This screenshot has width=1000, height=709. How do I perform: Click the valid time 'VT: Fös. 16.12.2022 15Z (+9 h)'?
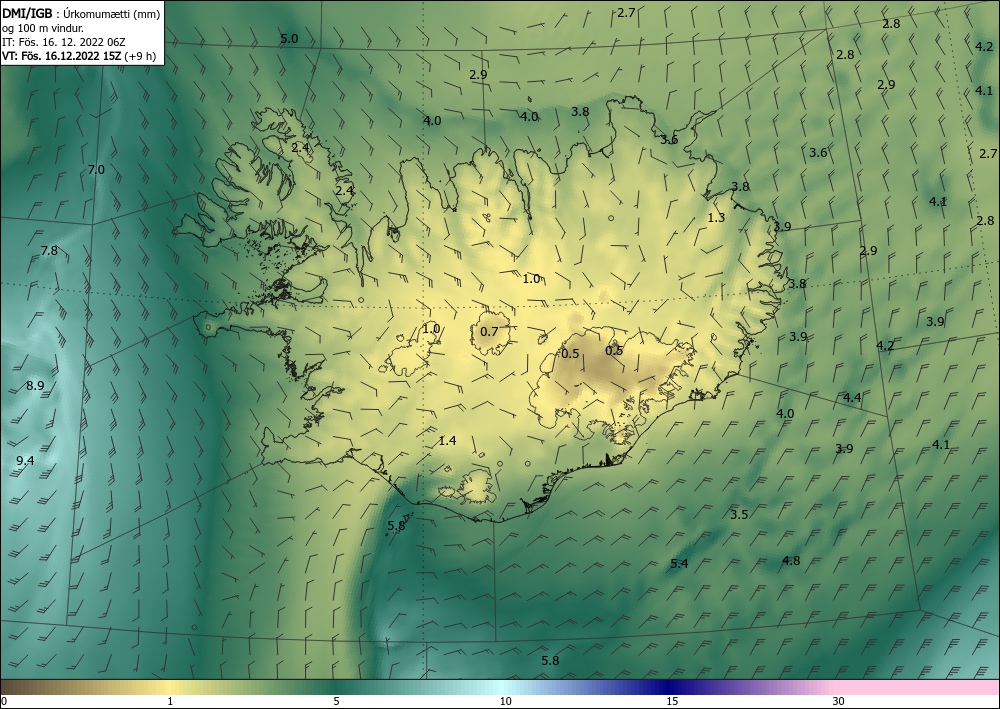click(x=79, y=55)
